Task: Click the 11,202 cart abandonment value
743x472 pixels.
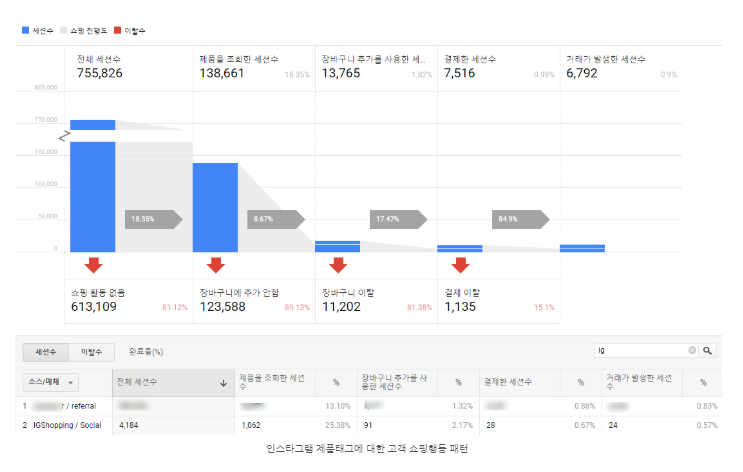Action: [342, 307]
